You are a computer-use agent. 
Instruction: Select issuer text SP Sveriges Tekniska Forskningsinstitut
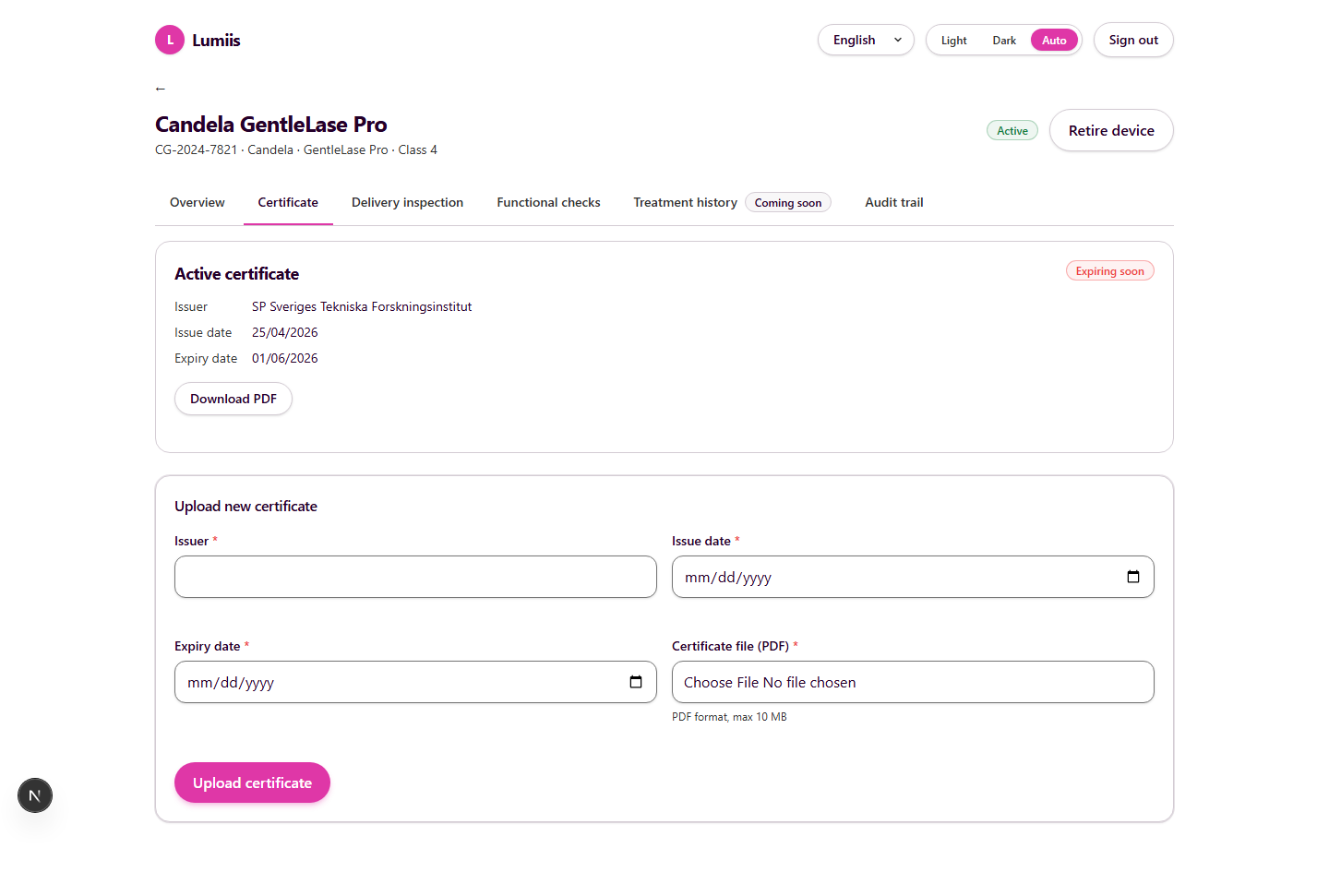click(362, 306)
